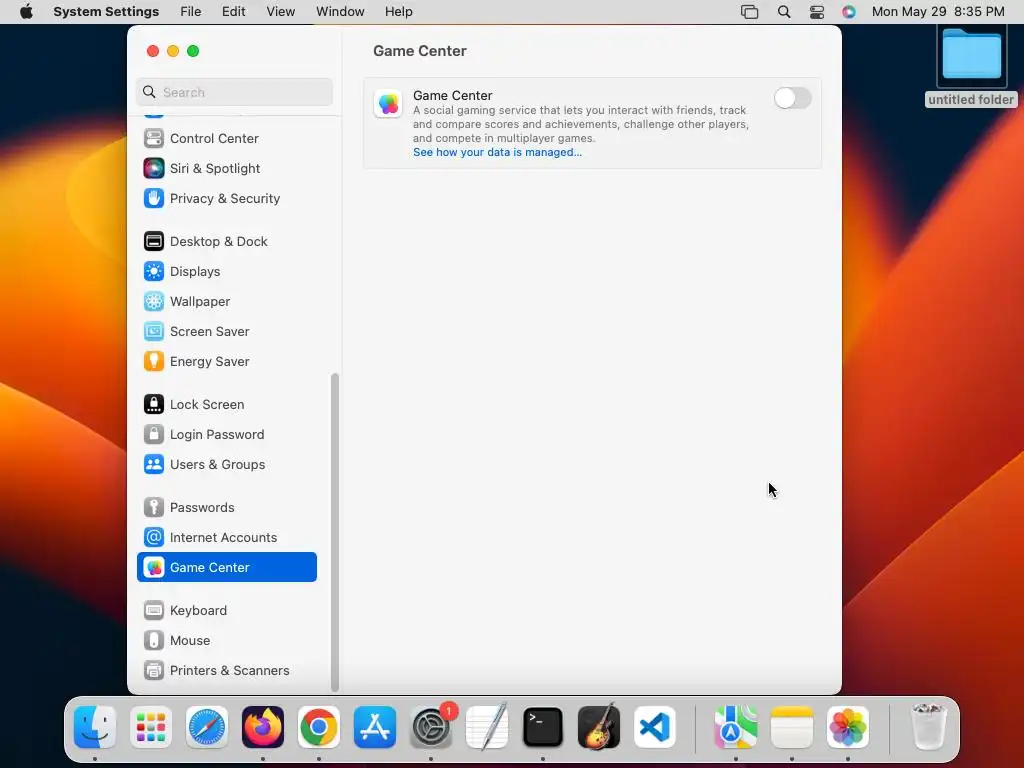
Task: Select the untitled folder on desktop
Action: click(x=971, y=66)
